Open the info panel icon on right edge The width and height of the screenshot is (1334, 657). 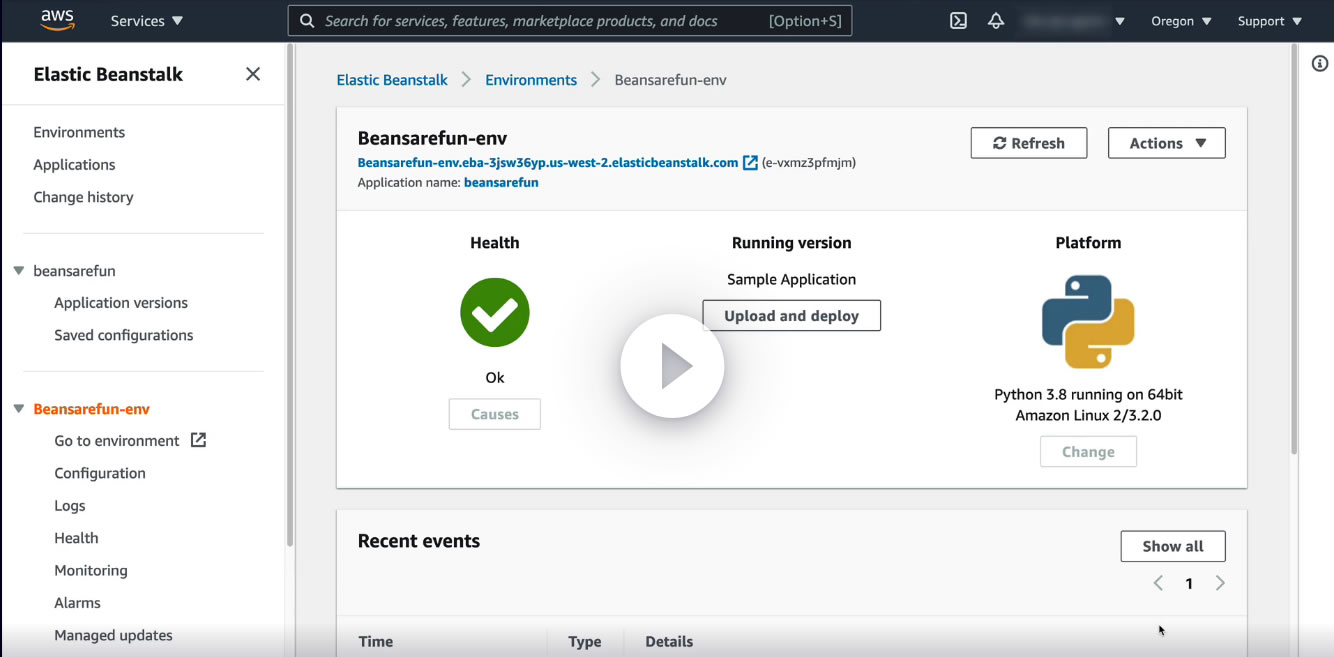coord(1320,63)
